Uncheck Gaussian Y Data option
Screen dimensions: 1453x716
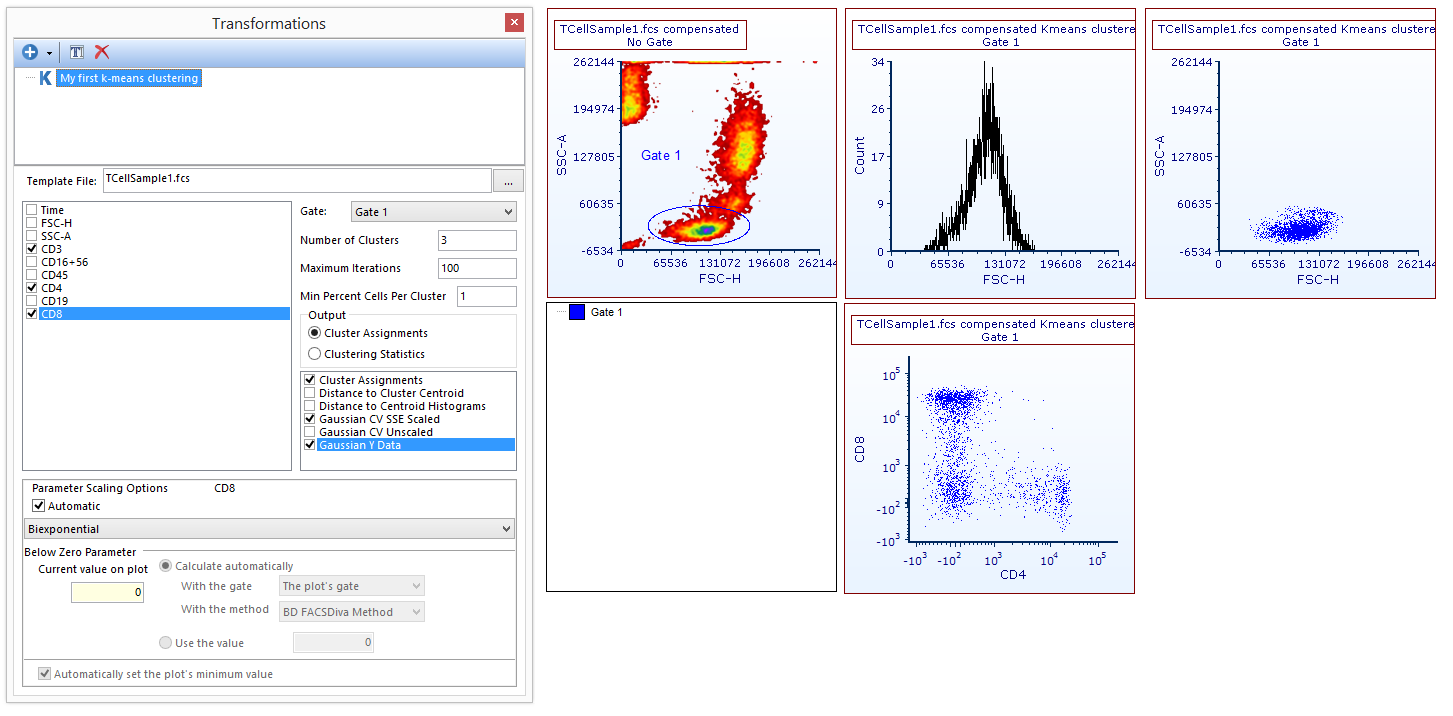310,445
